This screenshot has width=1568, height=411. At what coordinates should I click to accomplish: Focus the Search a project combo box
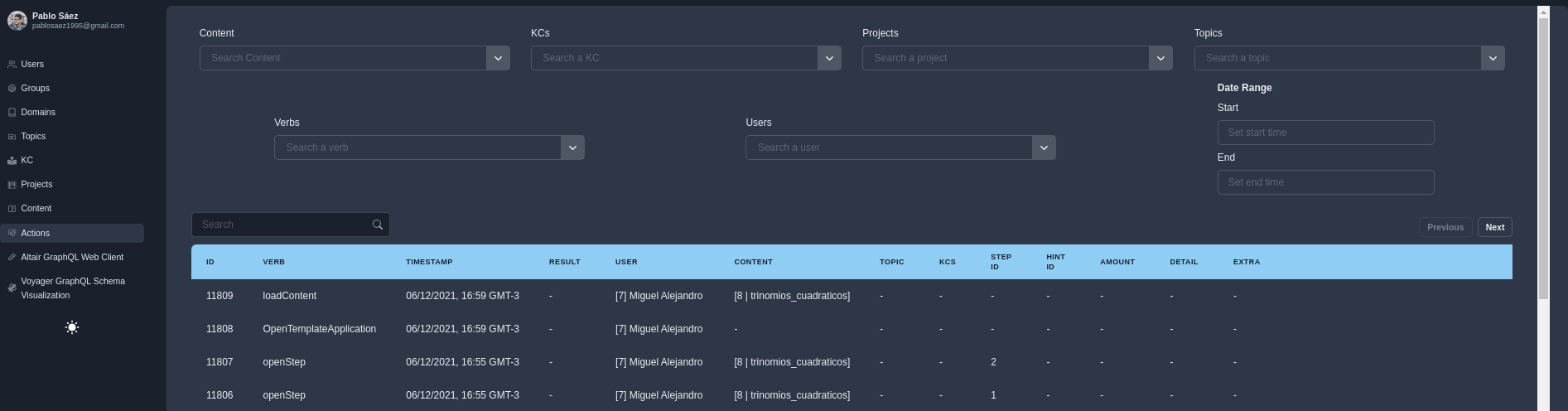[1006, 58]
